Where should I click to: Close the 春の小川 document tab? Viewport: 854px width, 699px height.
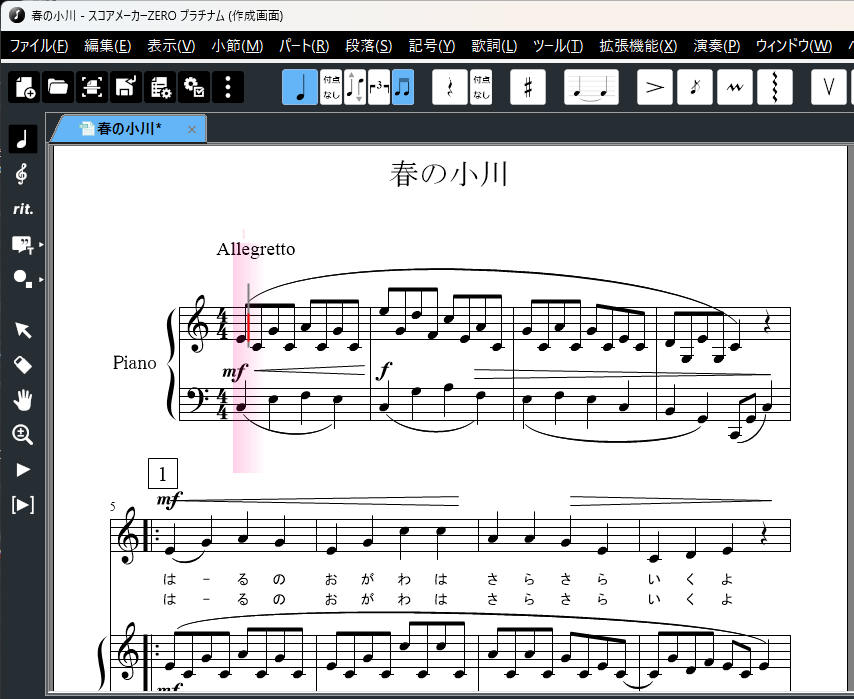(192, 129)
